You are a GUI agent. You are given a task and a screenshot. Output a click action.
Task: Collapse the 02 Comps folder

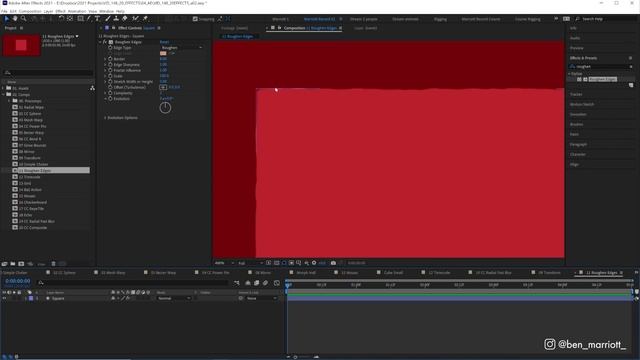pos(3,95)
